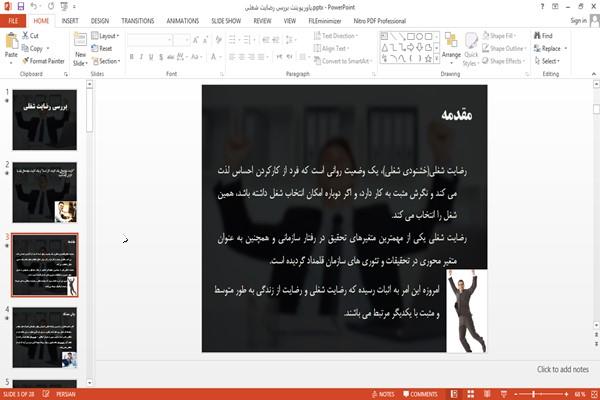Click the Redo icon in quick access
The image size is (600, 400).
pos(51,7)
